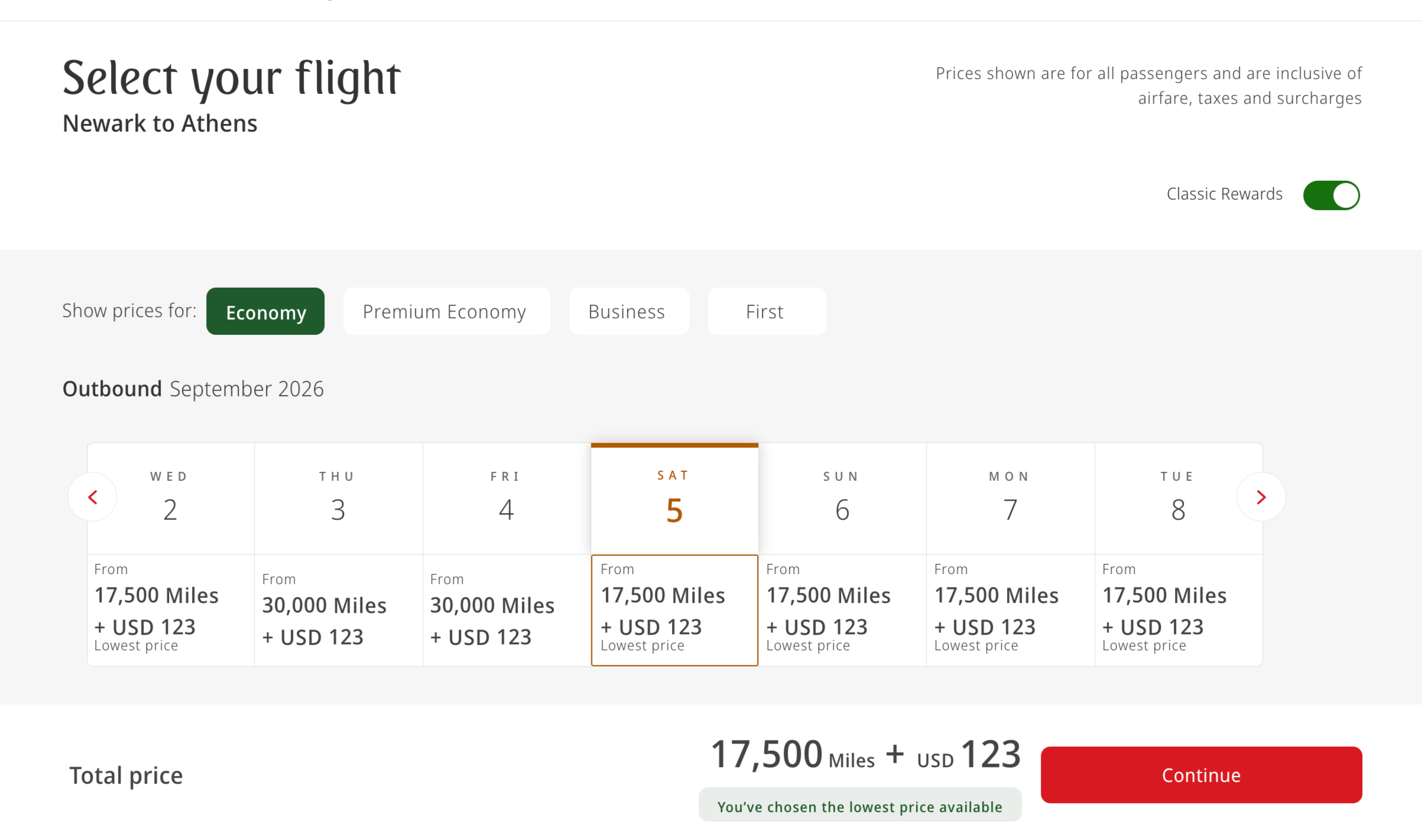Viewport: 1422px width, 840px height.
Task: Select Tuesday 8 date card
Action: (x=1178, y=498)
